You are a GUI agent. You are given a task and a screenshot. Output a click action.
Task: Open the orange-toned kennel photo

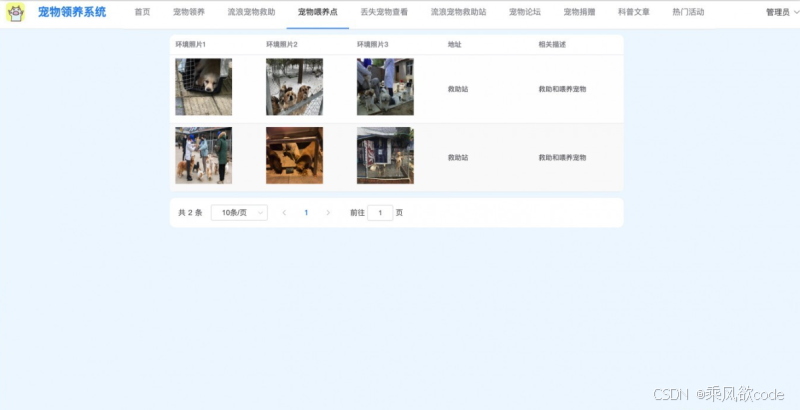pos(294,156)
